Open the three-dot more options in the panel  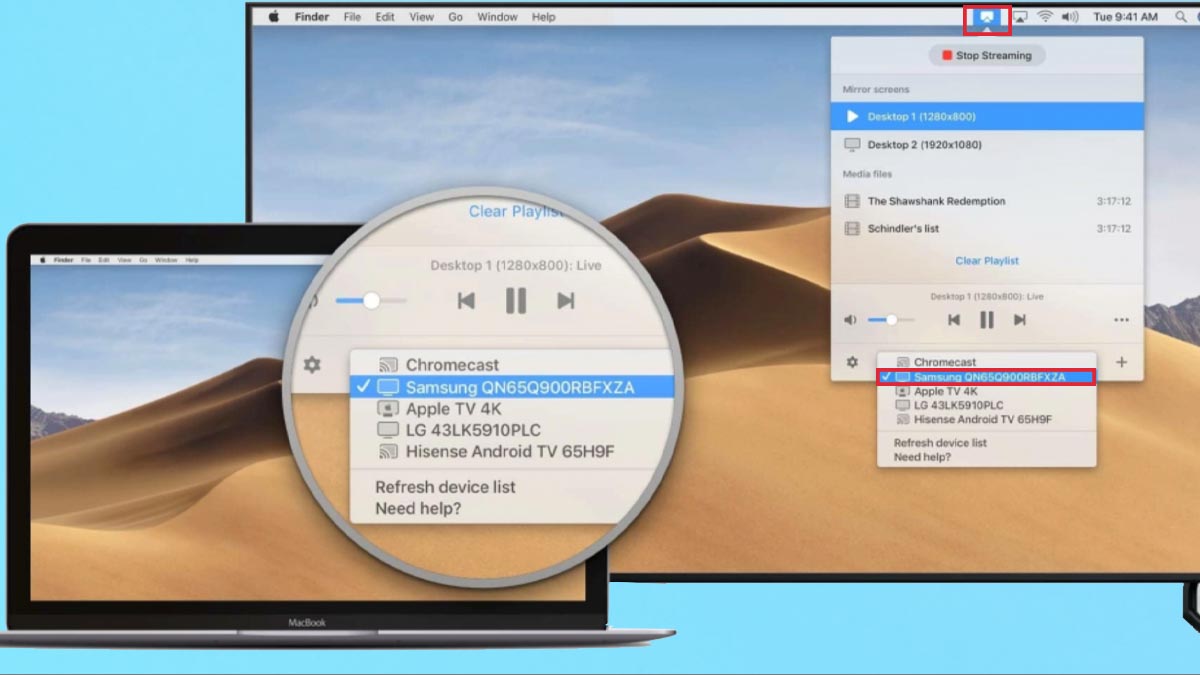point(1122,321)
